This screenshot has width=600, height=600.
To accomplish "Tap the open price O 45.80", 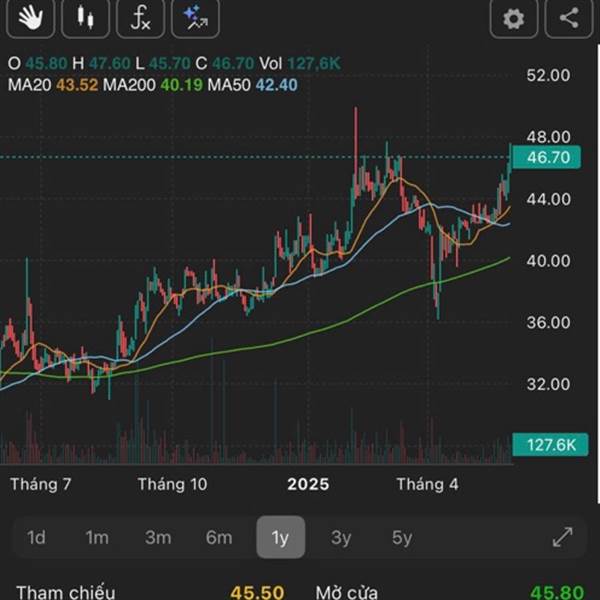I will 38,64.
